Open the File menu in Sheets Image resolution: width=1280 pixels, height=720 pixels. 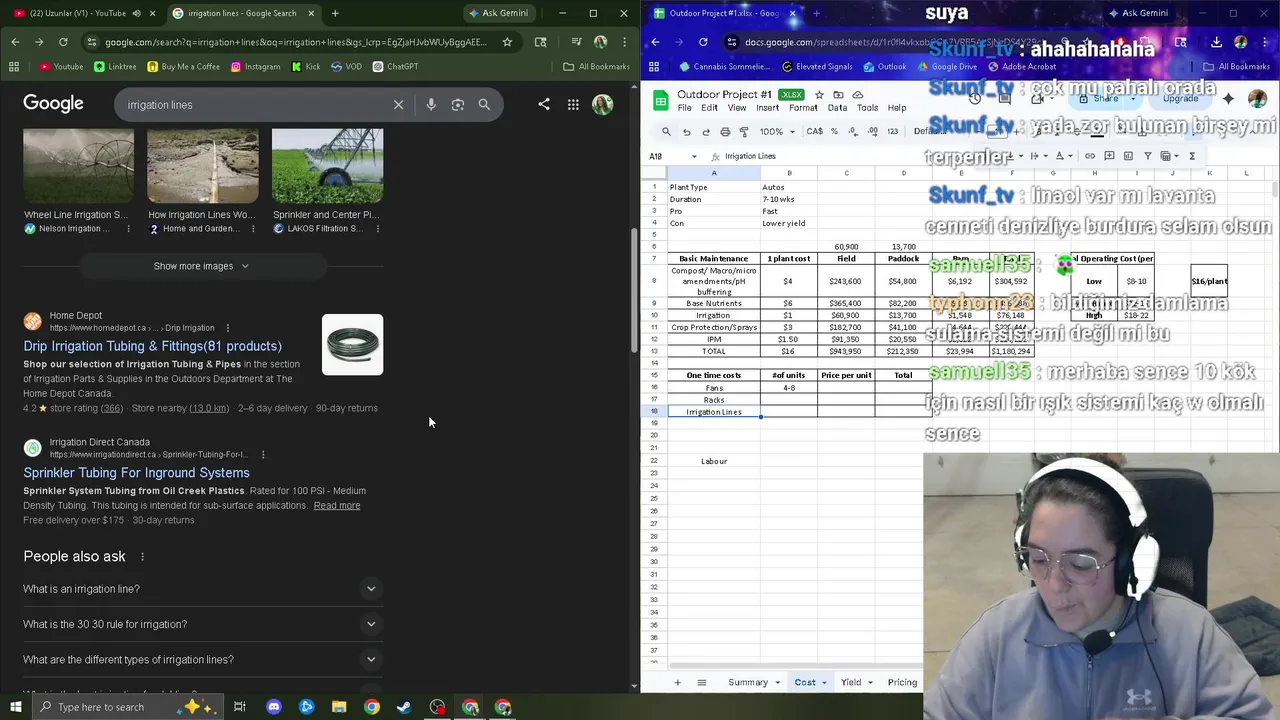685,108
